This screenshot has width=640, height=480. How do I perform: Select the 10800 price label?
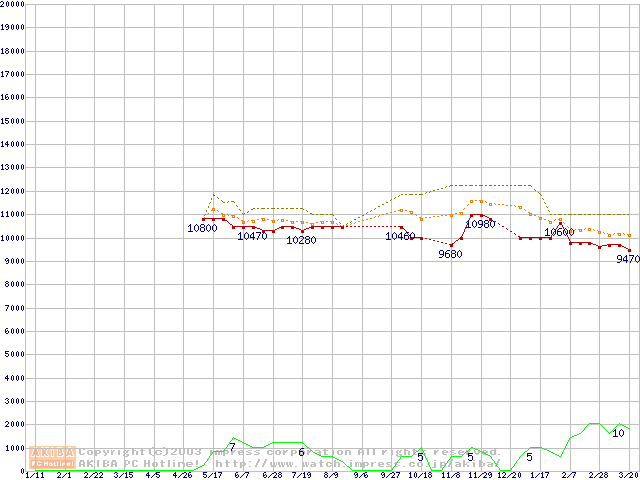202,228
